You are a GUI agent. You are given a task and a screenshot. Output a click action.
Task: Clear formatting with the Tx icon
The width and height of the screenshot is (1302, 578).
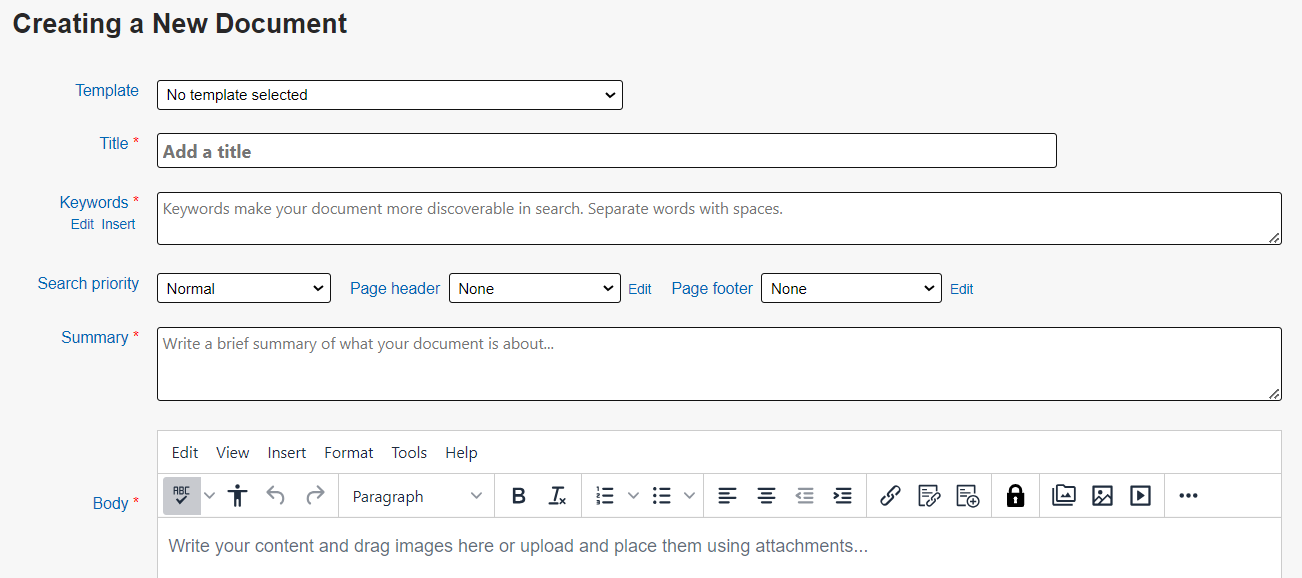[x=558, y=496]
